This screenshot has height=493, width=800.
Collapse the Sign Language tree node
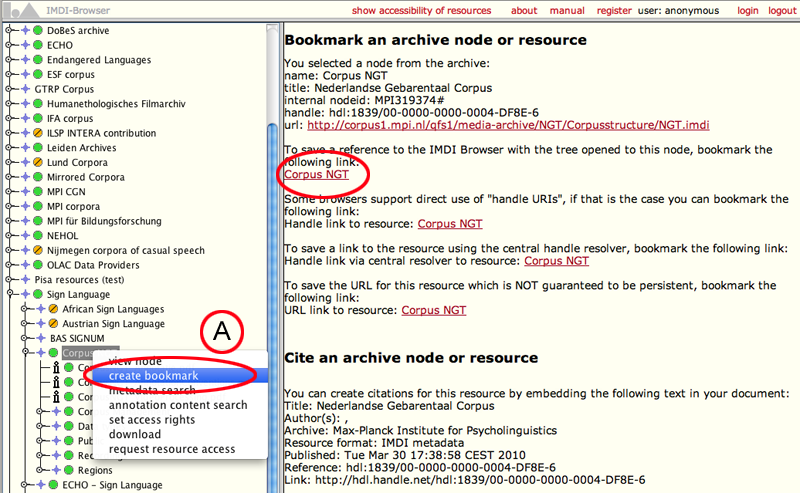point(9,294)
